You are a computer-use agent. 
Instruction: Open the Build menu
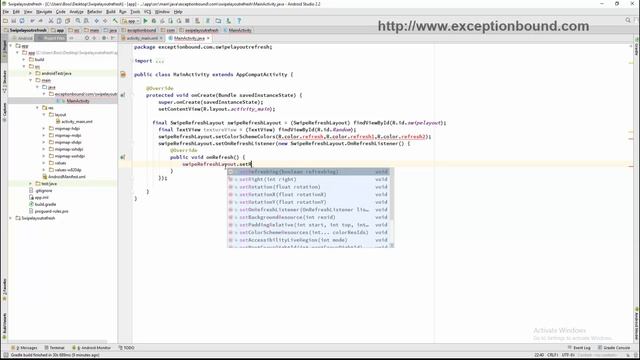coord(111,12)
